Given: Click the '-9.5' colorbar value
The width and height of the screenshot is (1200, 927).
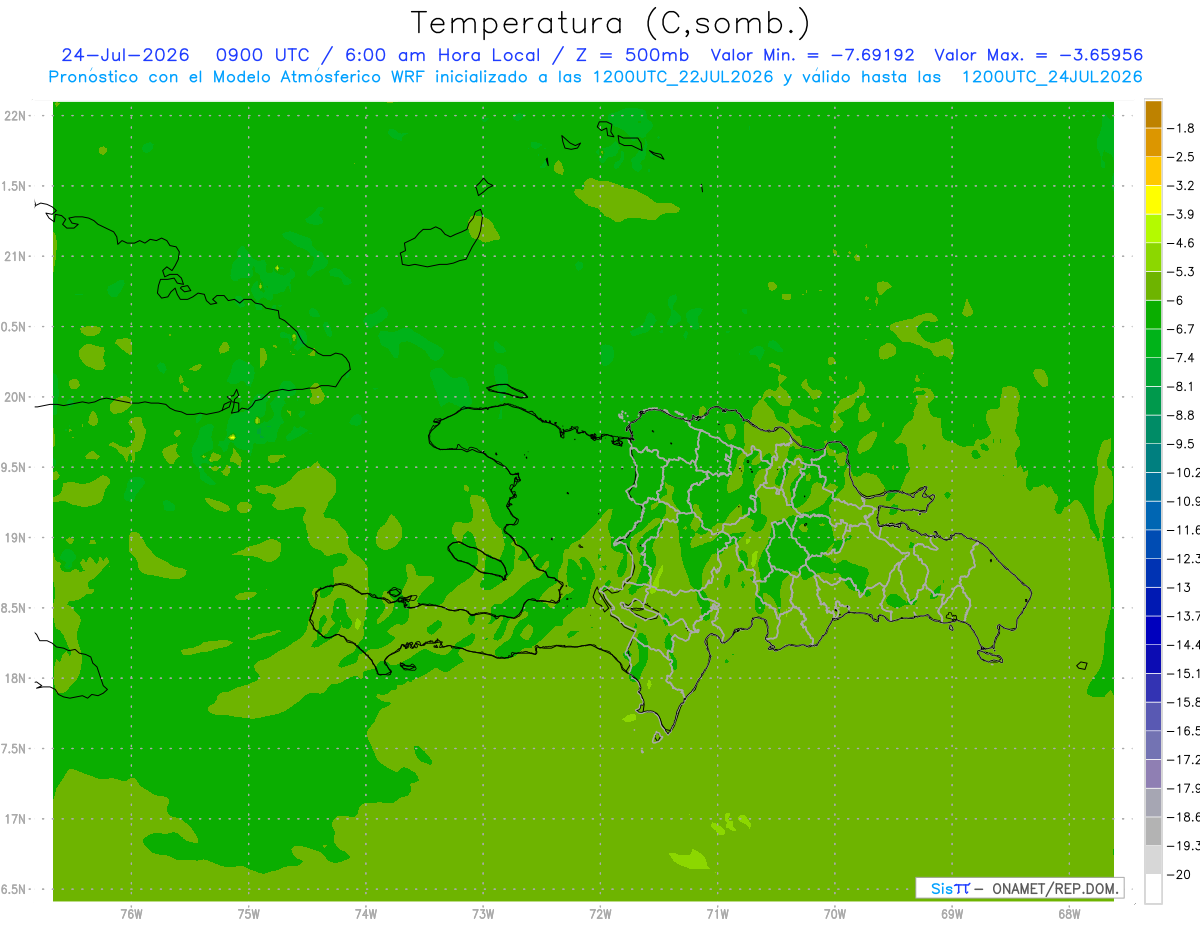Looking at the screenshot, I should pos(1181,443).
